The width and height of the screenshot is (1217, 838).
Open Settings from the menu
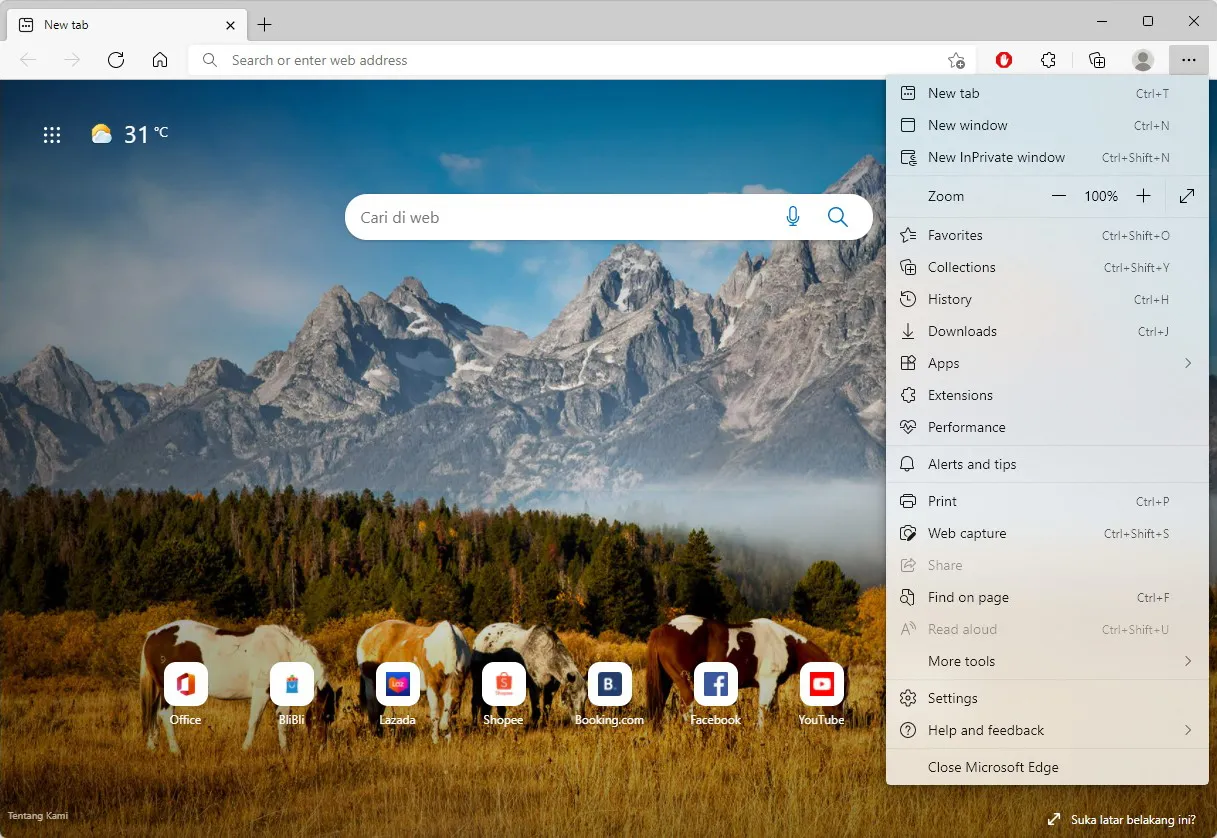pyautogui.click(x=952, y=698)
